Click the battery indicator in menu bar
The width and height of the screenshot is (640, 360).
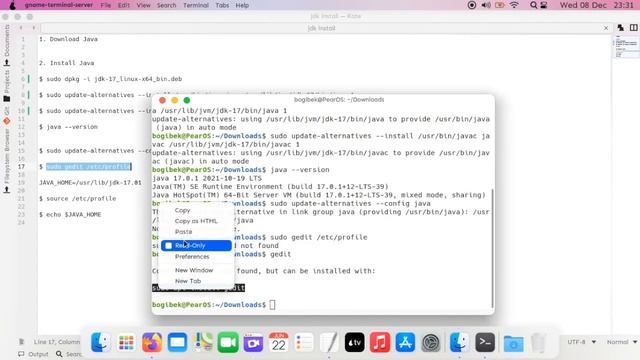(500, 5)
